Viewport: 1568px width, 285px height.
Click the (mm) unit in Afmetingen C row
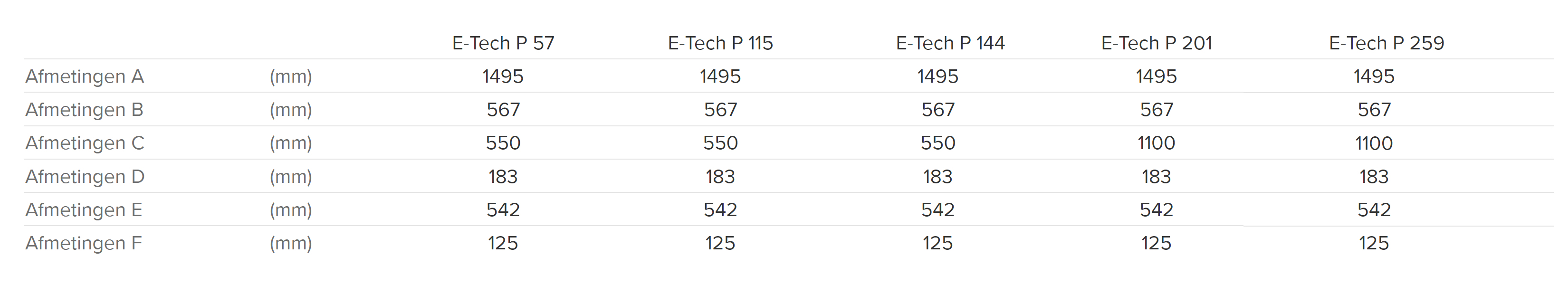(x=291, y=143)
